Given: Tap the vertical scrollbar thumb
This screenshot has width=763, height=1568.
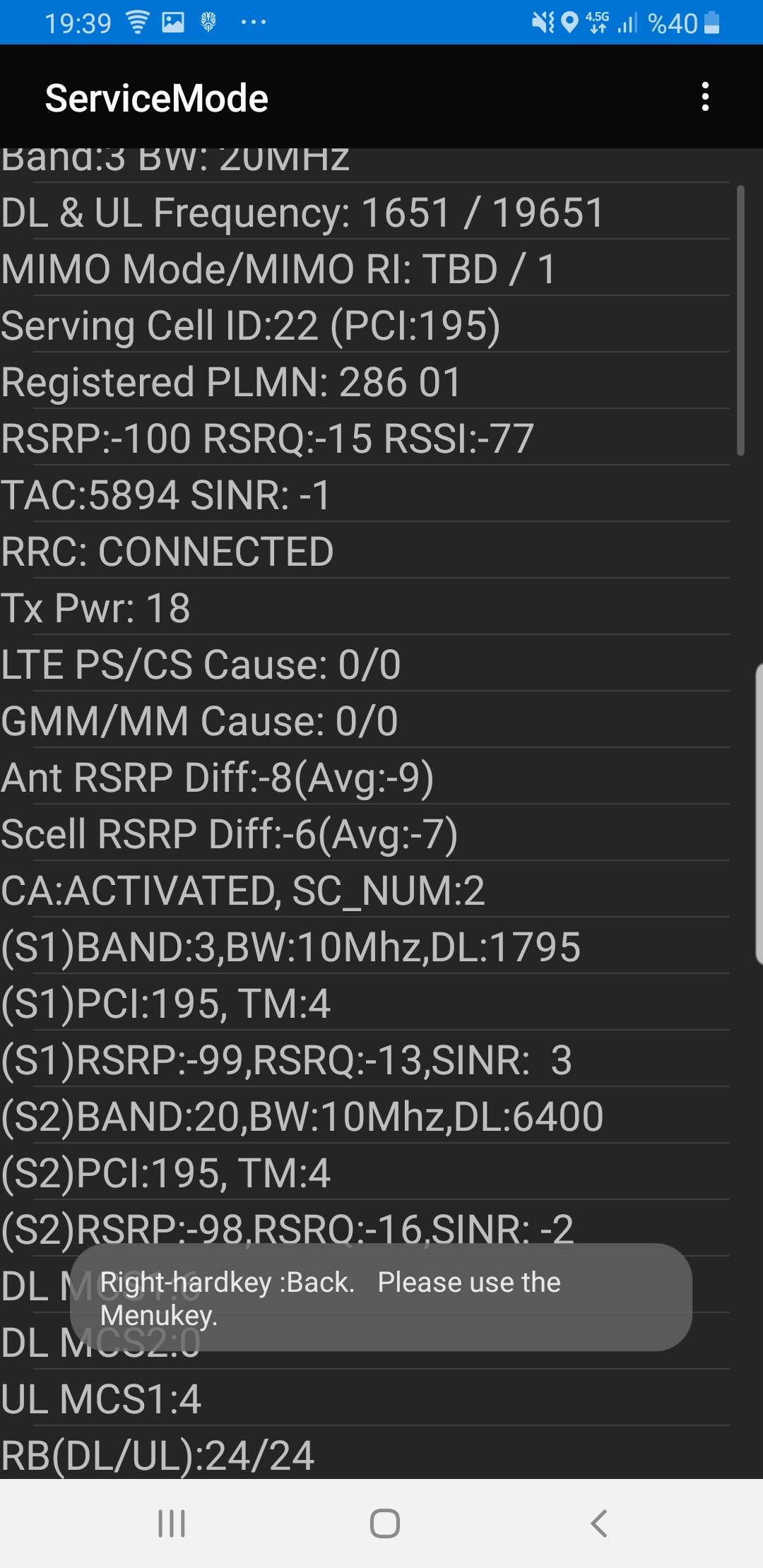Looking at the screenshot, I should pos(740,320).
